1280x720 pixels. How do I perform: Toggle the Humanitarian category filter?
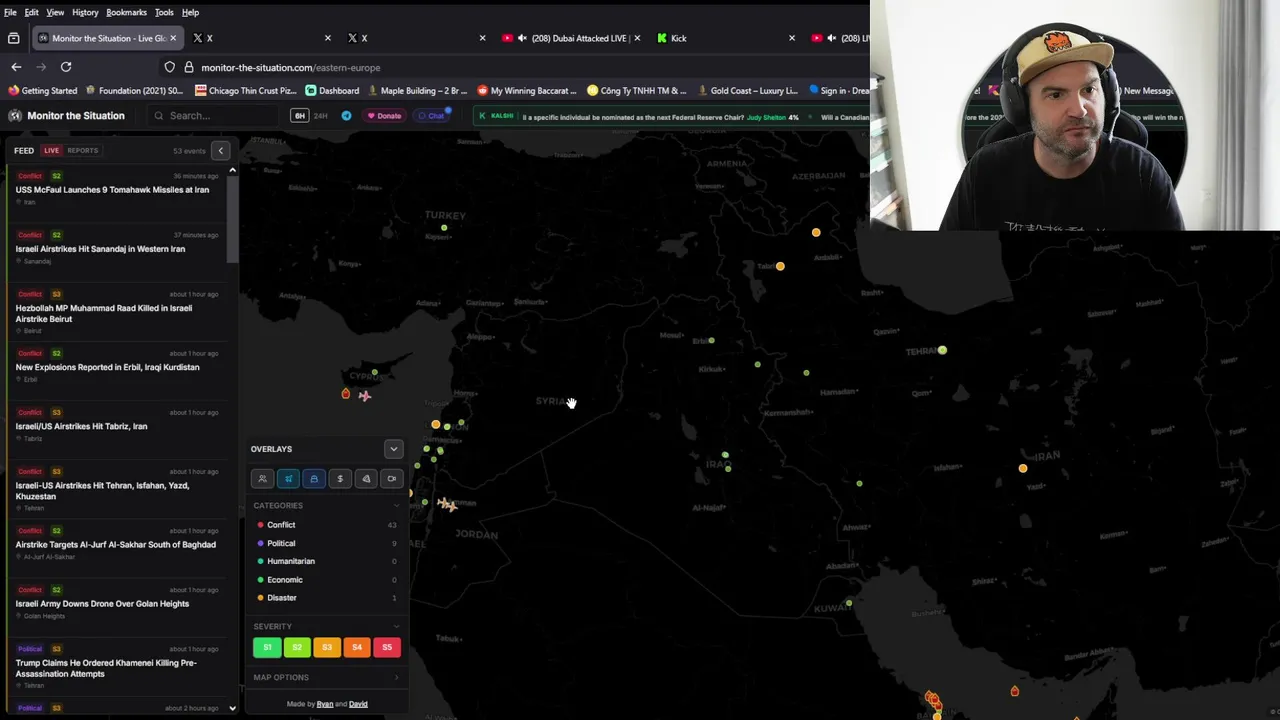tap(326, 561)
